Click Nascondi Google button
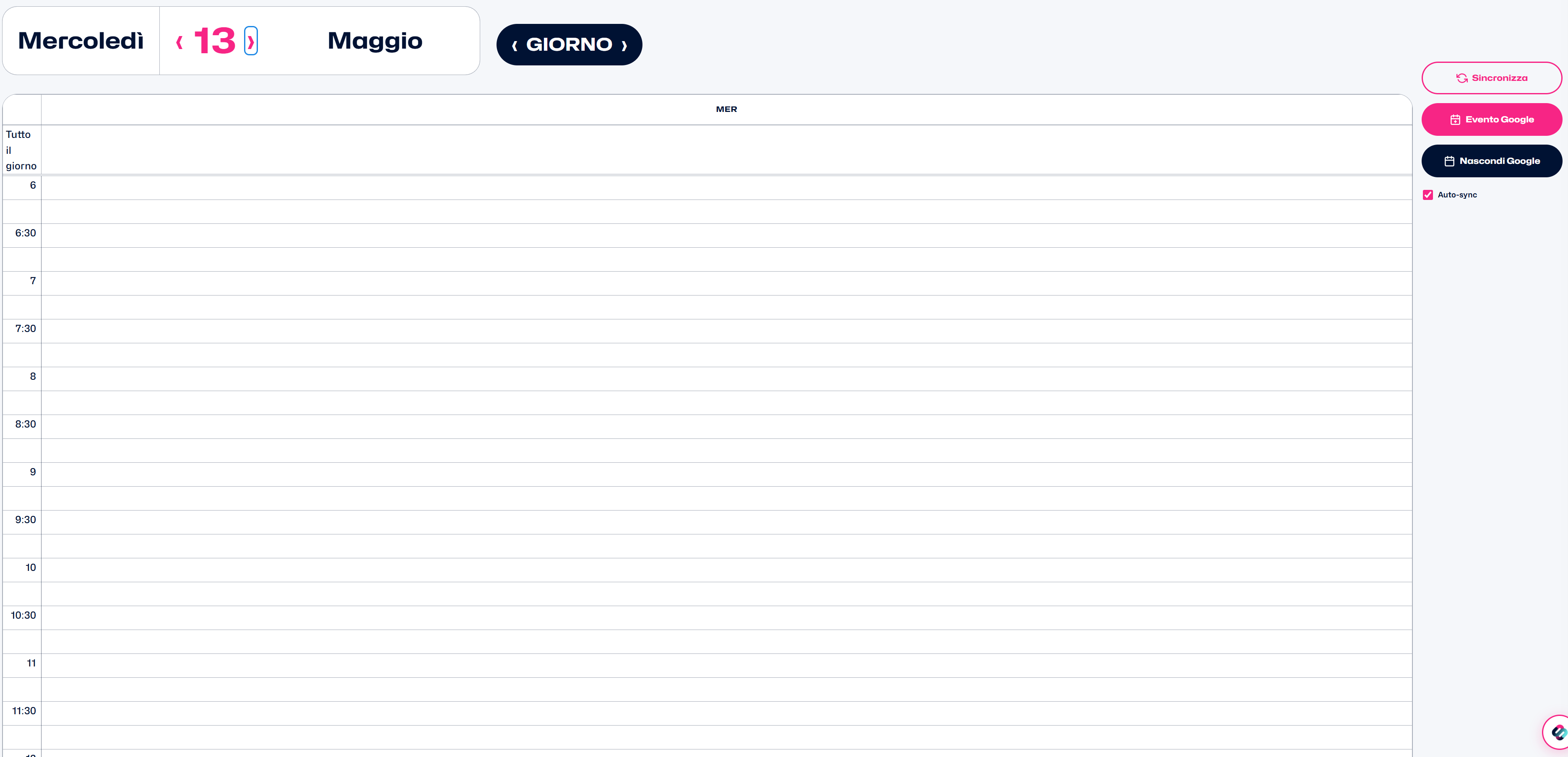Image resolution: width=1568 pixels, height=757 pixels. pyautogui.click(x=1491, y=161)
